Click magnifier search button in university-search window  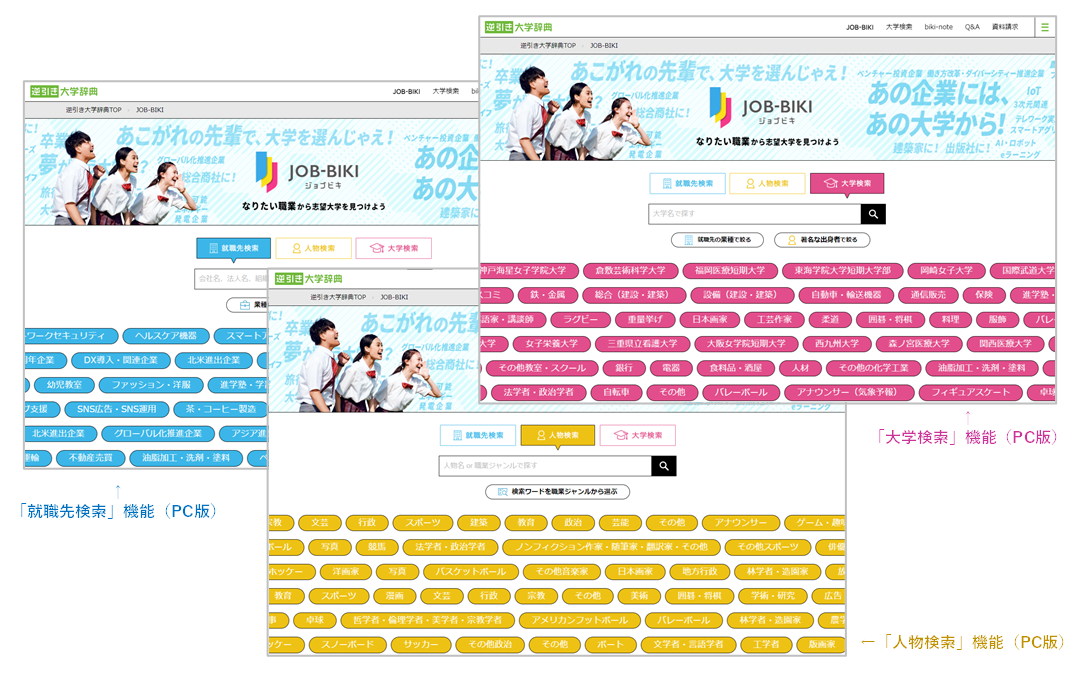[x=873, y=214]
